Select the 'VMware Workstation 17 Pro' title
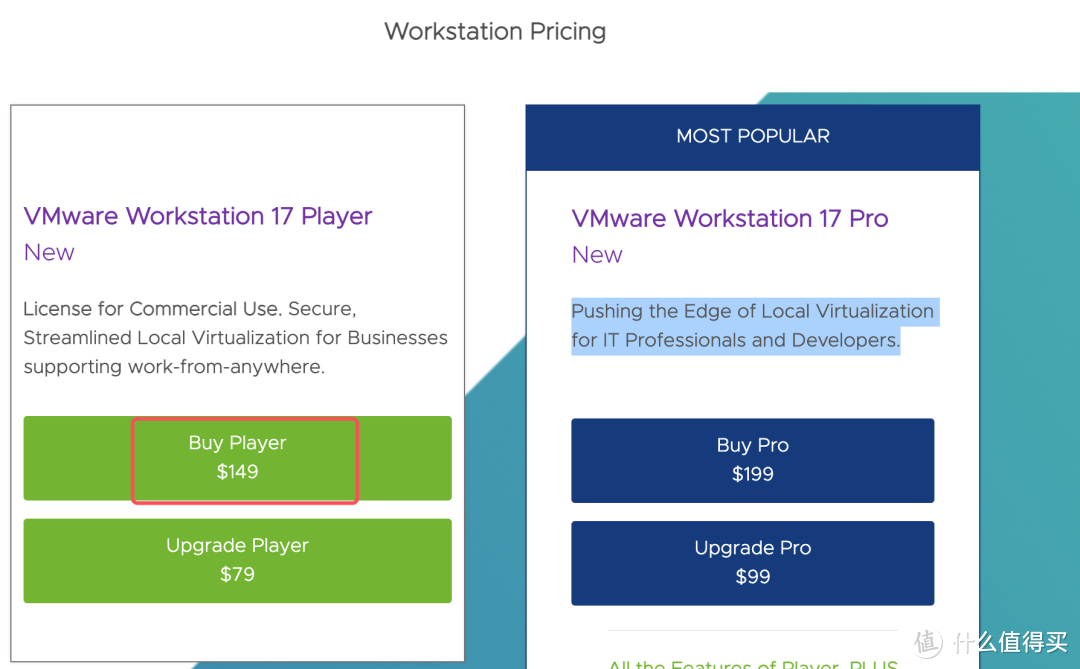The image size is (1080, 669). pos(729,218)
